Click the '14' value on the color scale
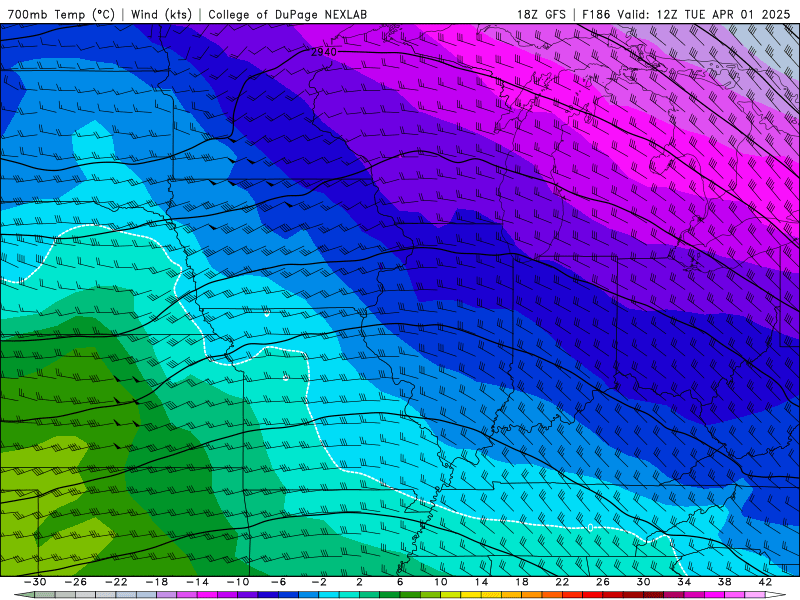 481,582
